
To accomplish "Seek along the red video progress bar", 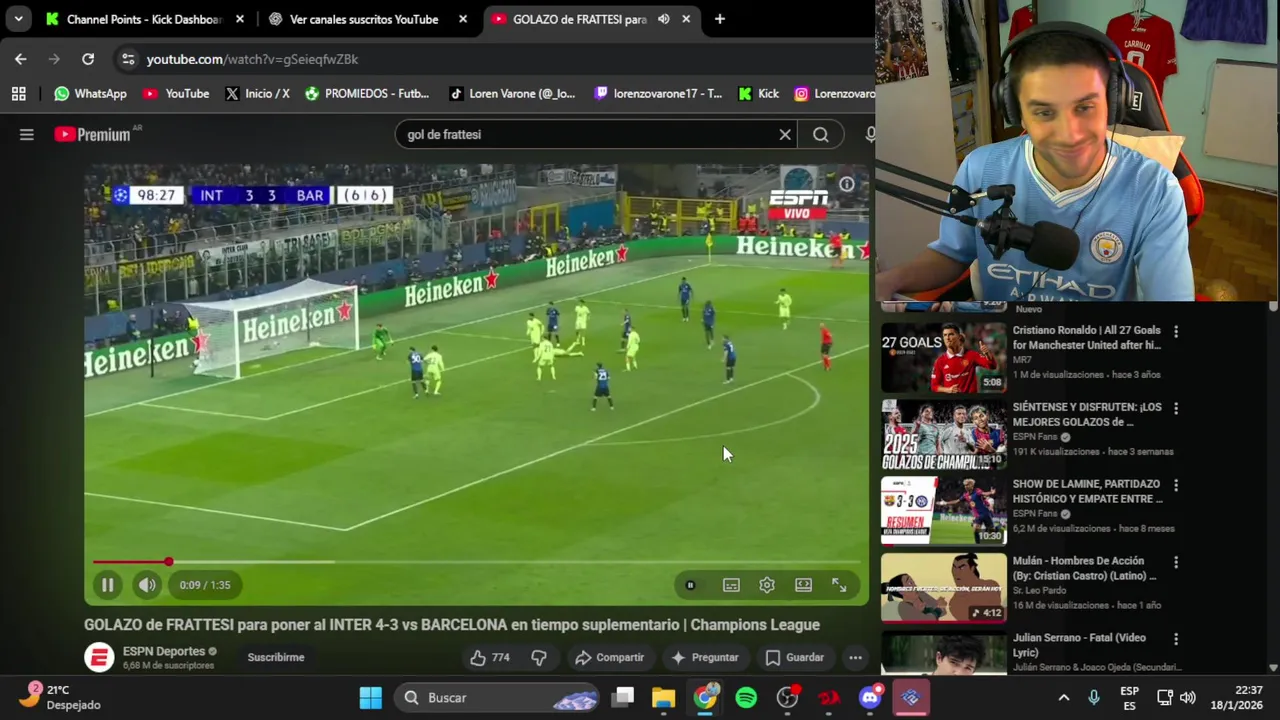I will click(476, 562).
